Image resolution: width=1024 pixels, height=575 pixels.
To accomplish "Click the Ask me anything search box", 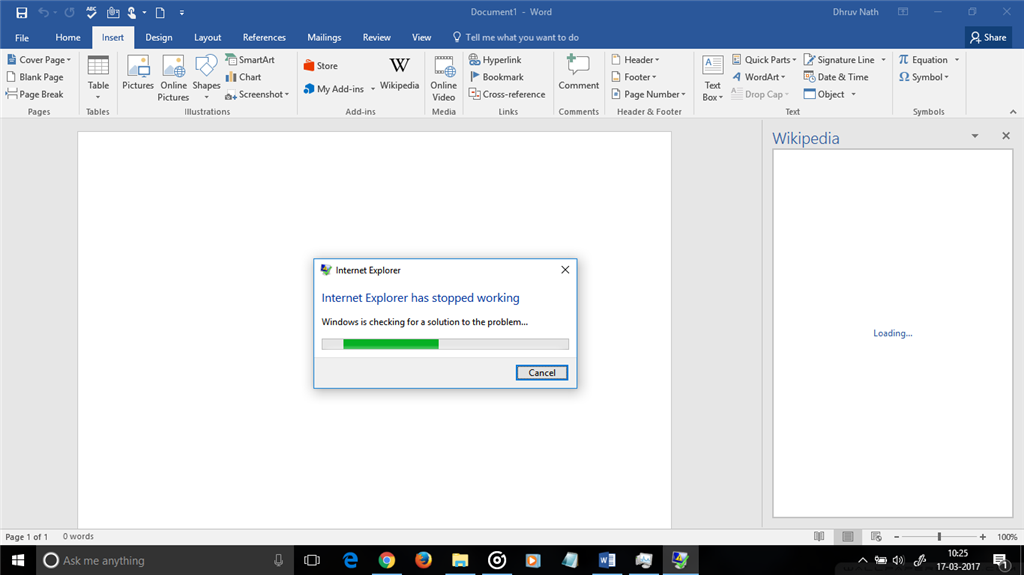I will point(163,560).
